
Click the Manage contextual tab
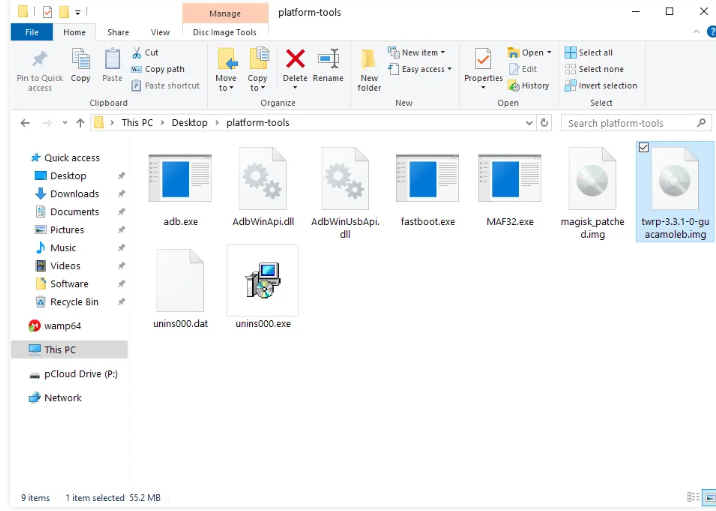coord(225,13)
